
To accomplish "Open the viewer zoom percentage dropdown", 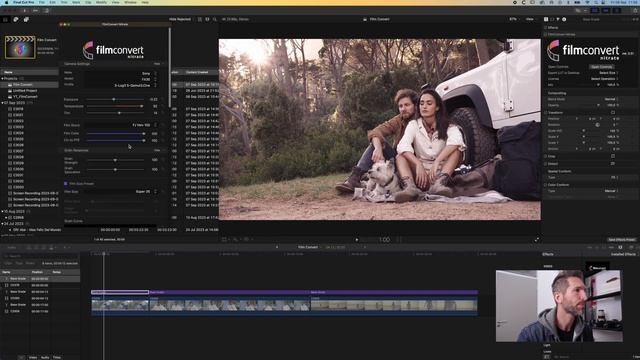I will click(x=513, y=19).
